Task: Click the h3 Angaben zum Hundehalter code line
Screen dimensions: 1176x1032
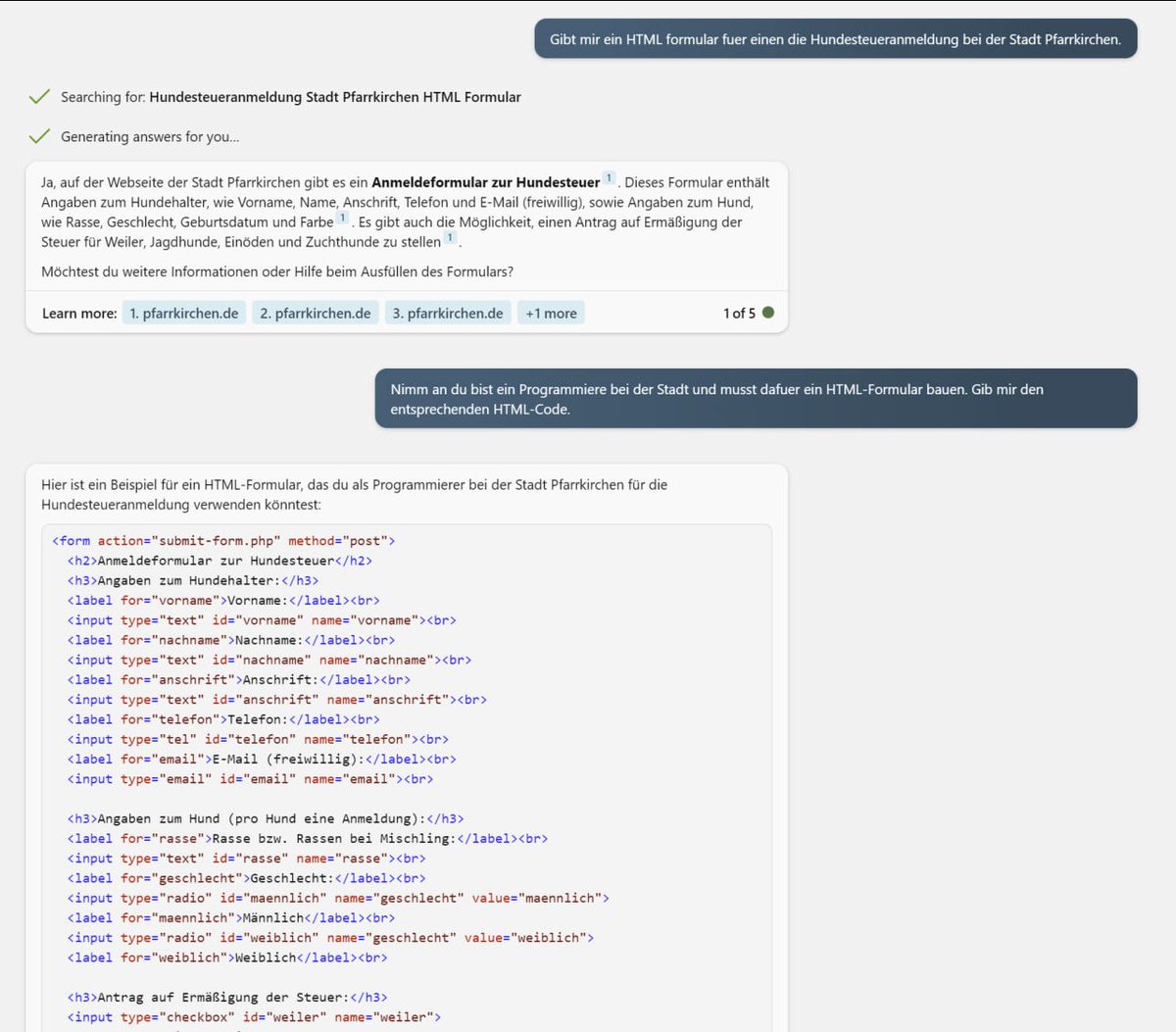Action: pos(193,580)
